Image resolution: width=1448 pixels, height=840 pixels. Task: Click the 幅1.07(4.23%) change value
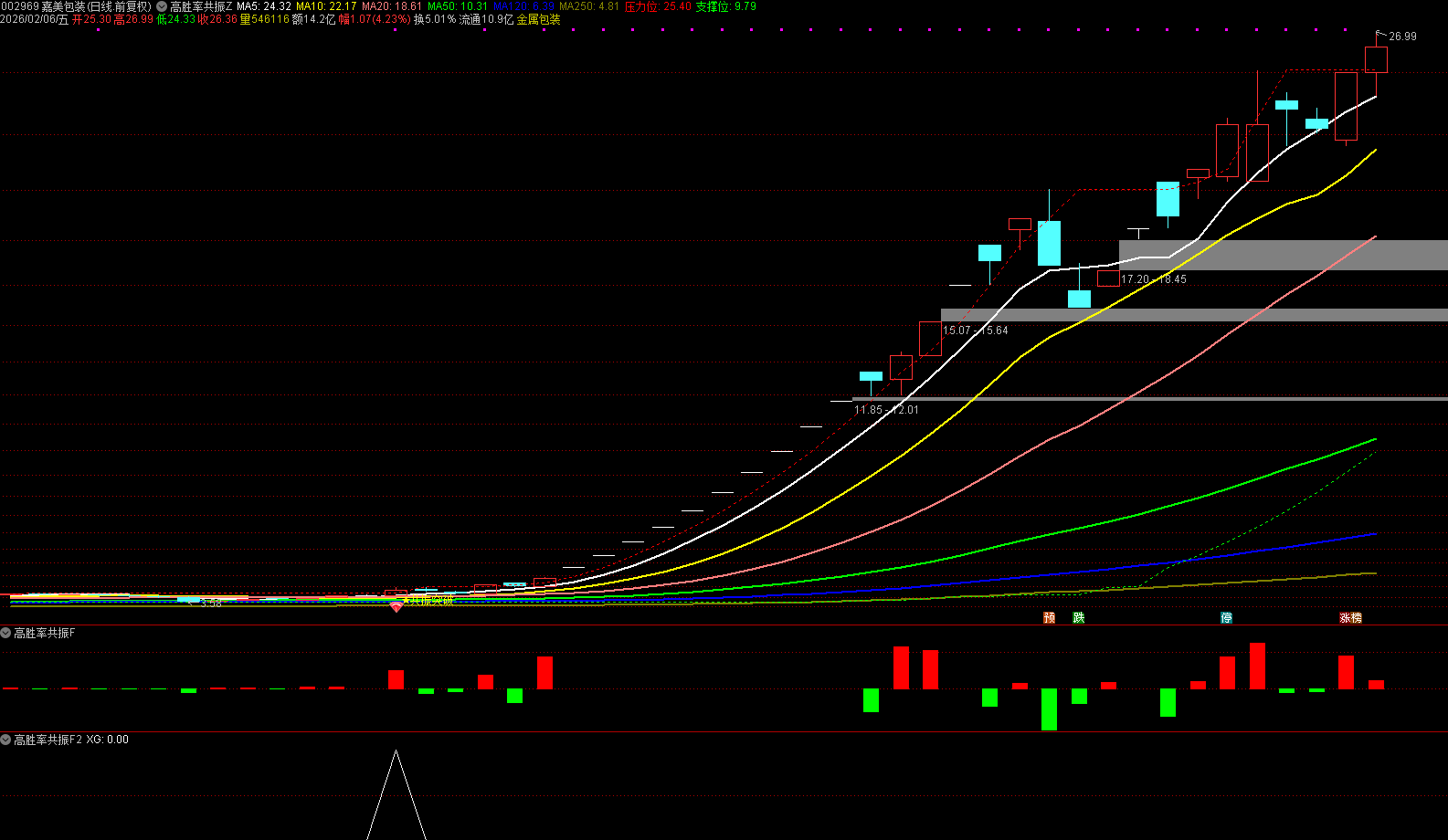tap(375, 19)
